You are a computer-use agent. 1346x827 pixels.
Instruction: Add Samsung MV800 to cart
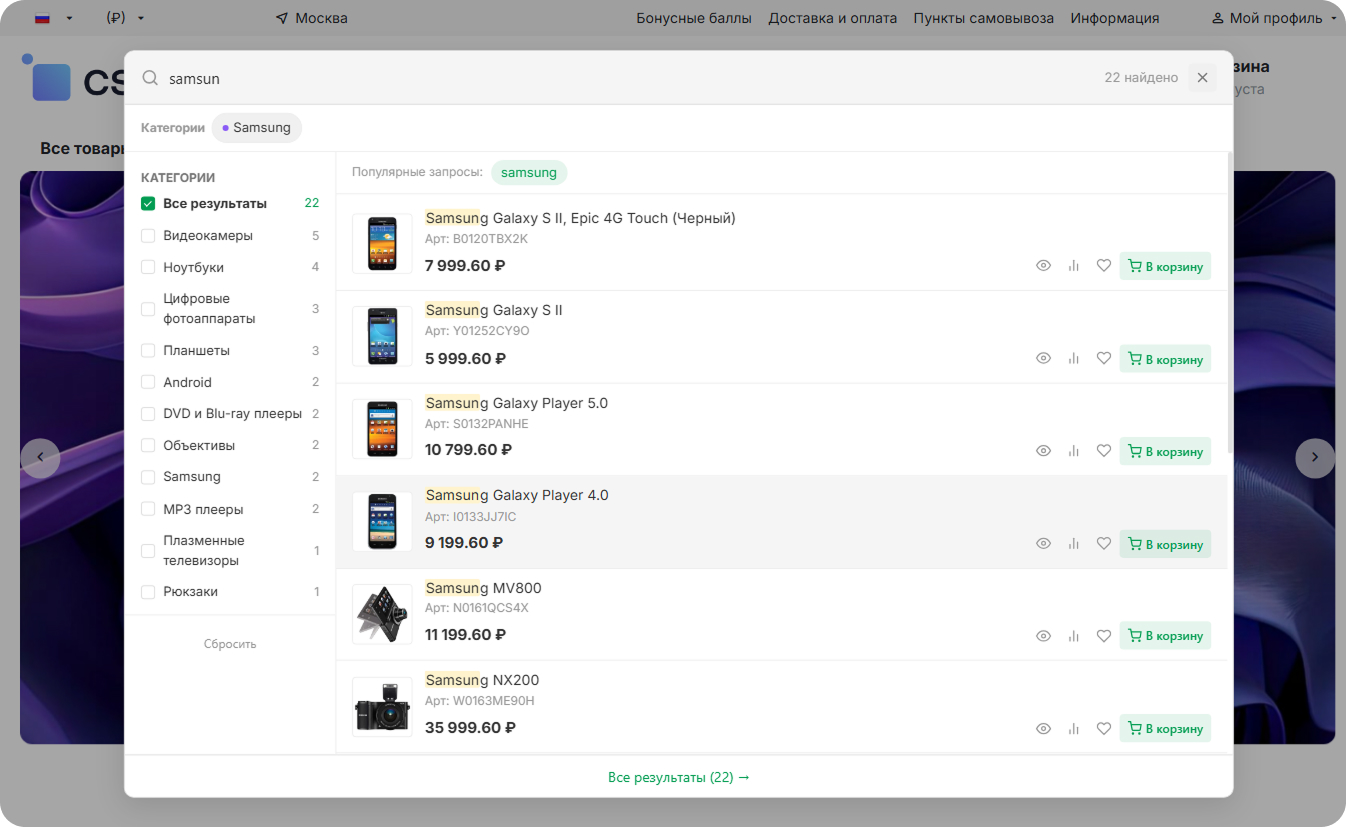click(1165, 636)
